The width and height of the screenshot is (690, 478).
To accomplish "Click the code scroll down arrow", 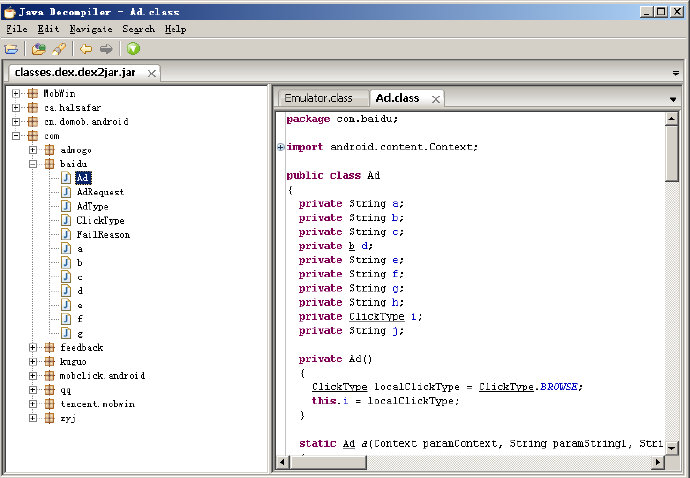I will 672,448.
